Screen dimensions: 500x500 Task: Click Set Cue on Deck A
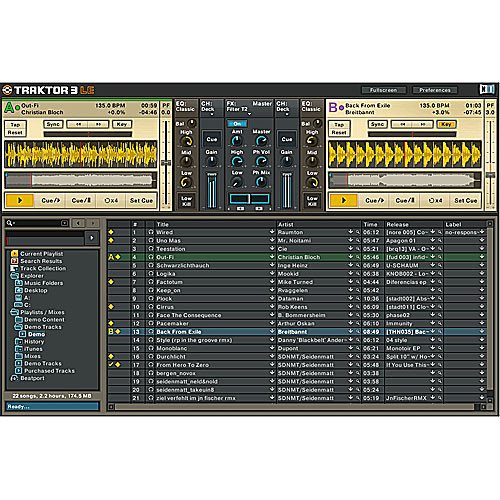click(141, 200)
